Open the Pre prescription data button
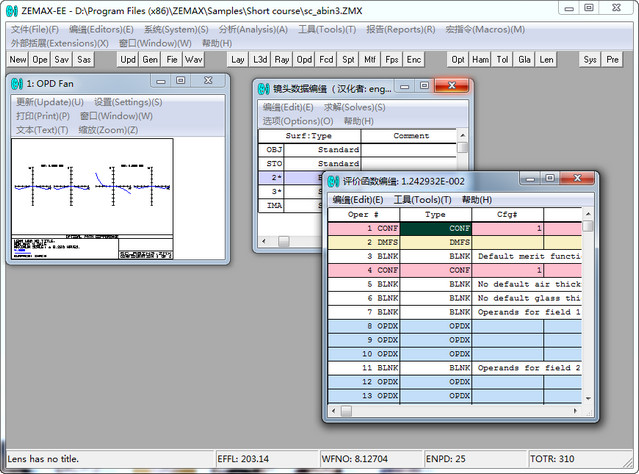 pos(612,60)
